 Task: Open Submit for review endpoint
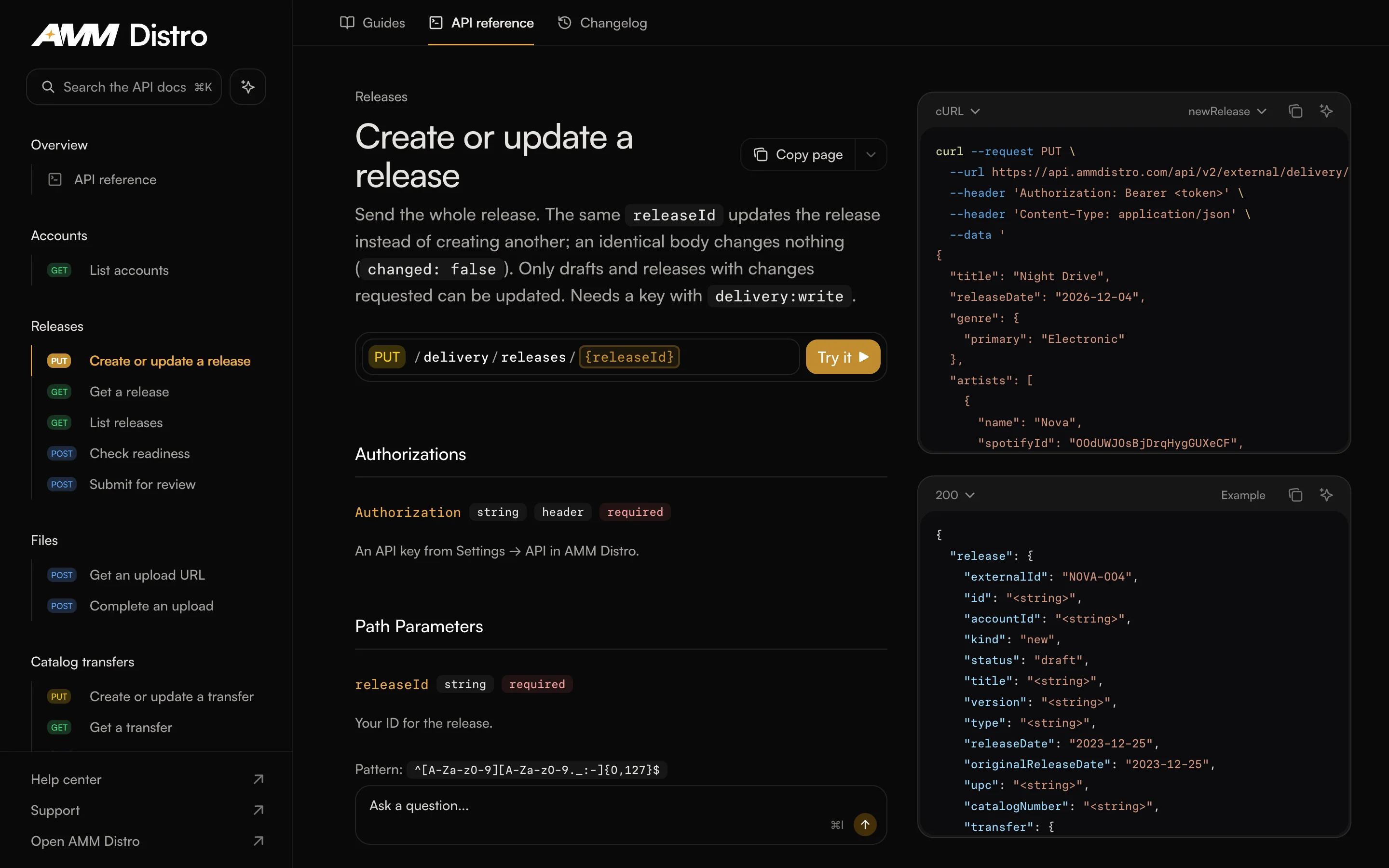tap(149, 485)
